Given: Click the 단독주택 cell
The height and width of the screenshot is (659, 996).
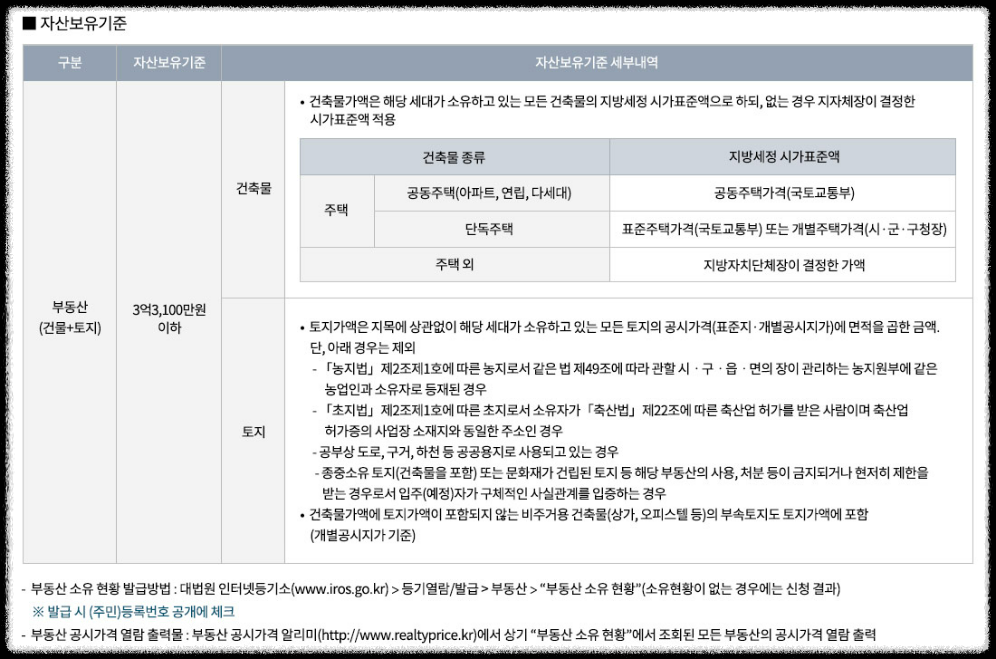Looking at the screenshot, I should pos(490,229).
